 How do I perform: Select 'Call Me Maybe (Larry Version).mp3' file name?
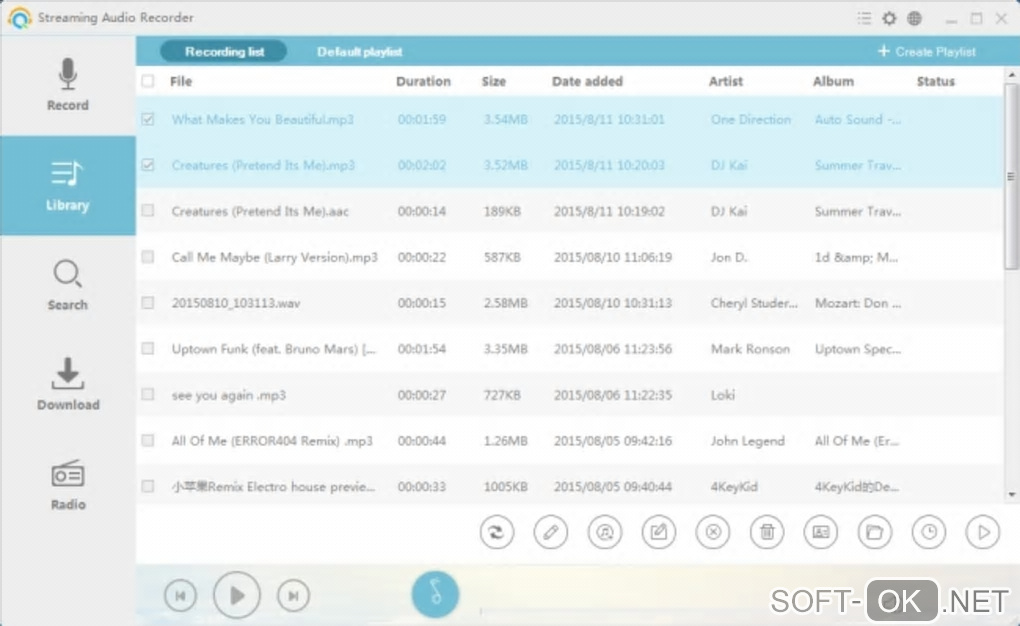coord(274,257)
